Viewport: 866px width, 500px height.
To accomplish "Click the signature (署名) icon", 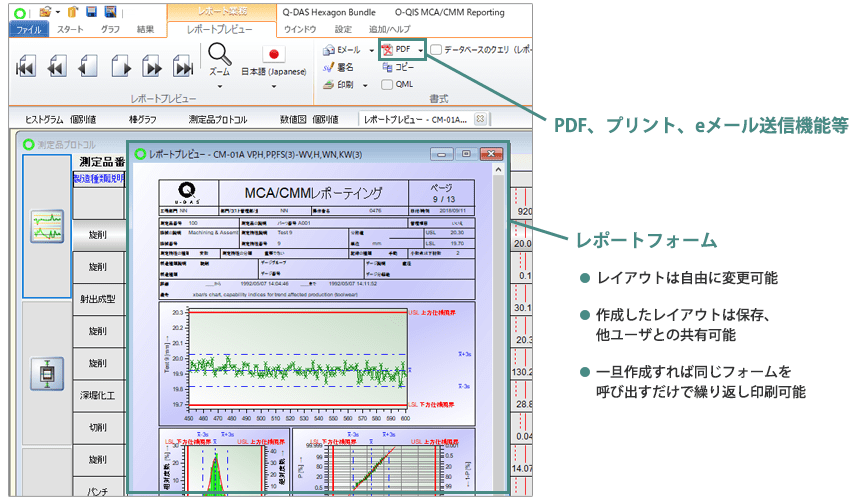I will [x=329, y=67].
